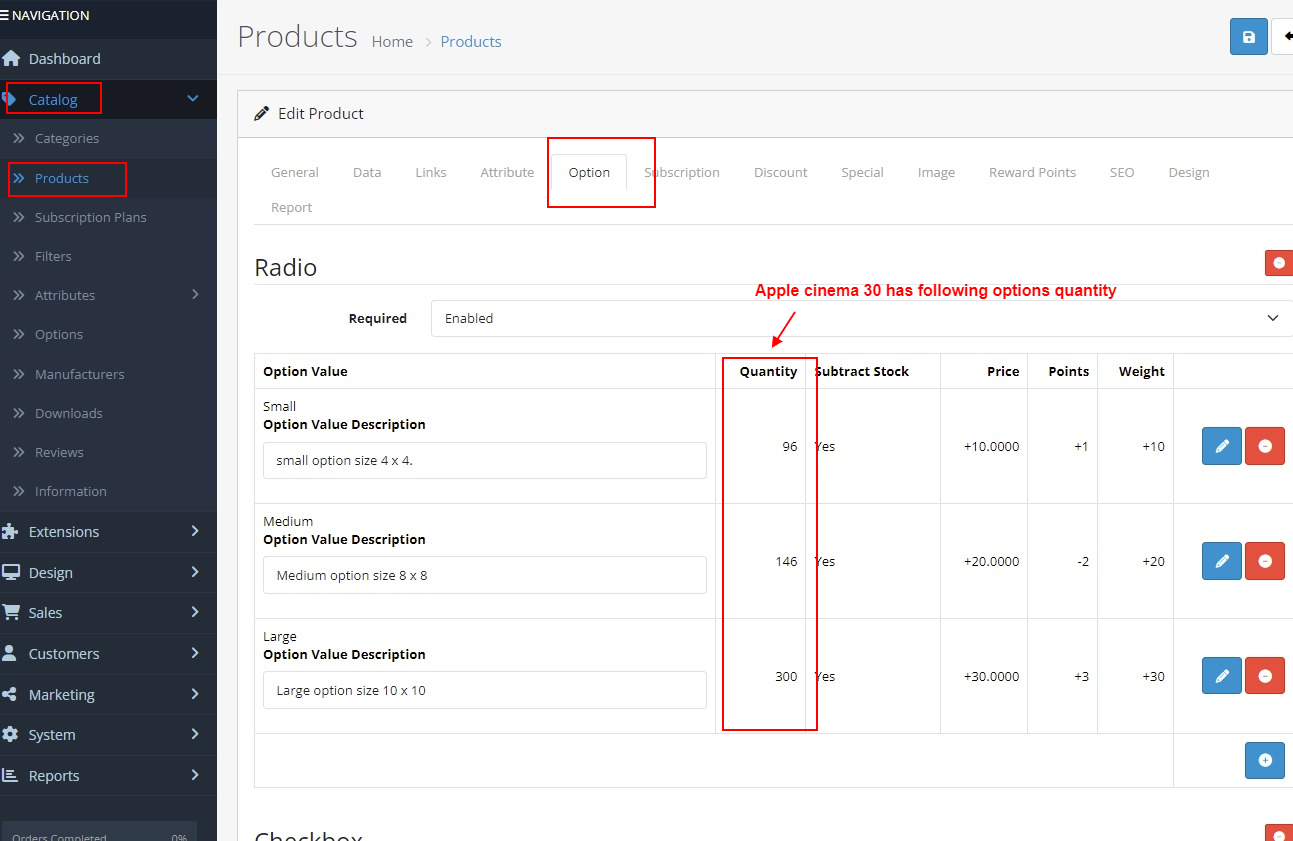The width and height of the screenshot is (1293, 841).
Task: Add a new option value with plus button
Action: pyautogui.click(x=1265, y=760)
